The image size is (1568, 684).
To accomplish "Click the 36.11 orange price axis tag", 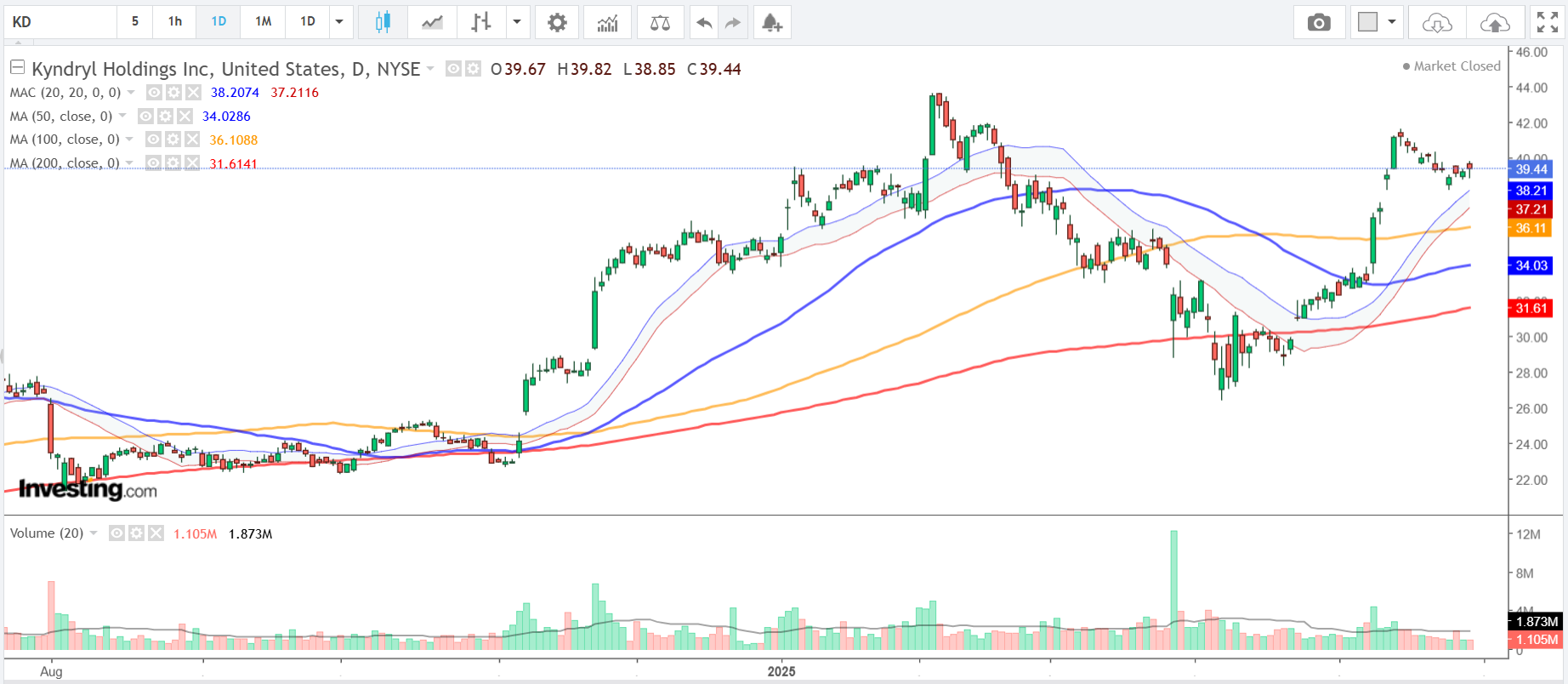I will [1531, 228].
